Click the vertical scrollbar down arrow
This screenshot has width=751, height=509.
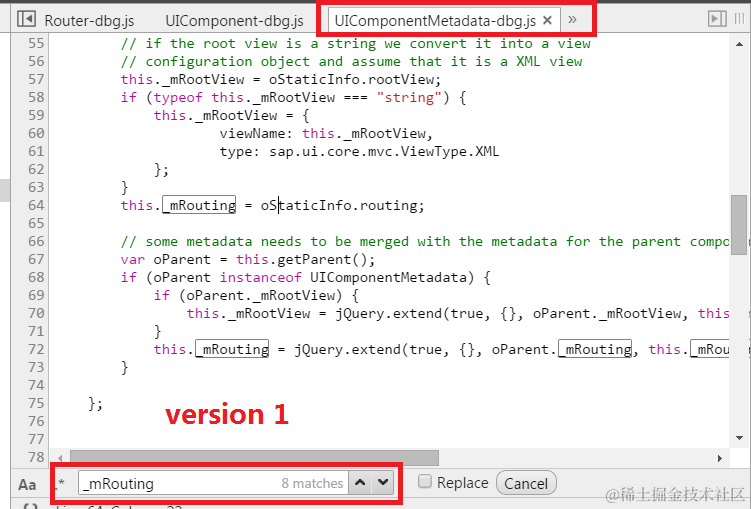(739, 438)
